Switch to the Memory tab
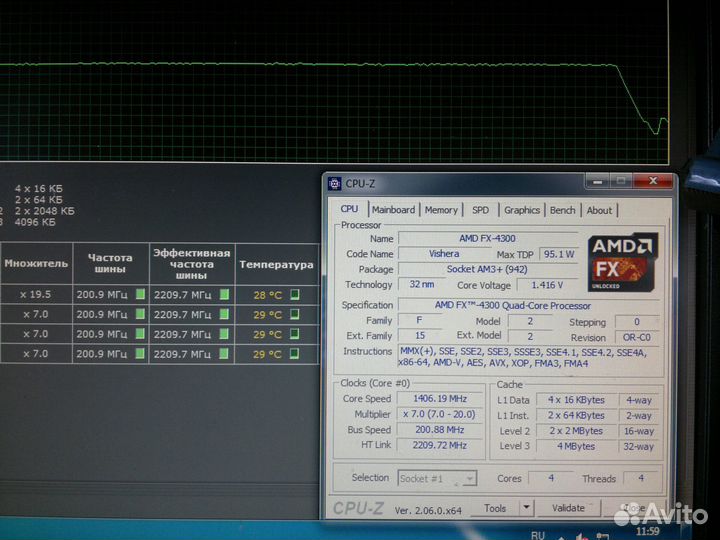 click(x=441, y=210)
